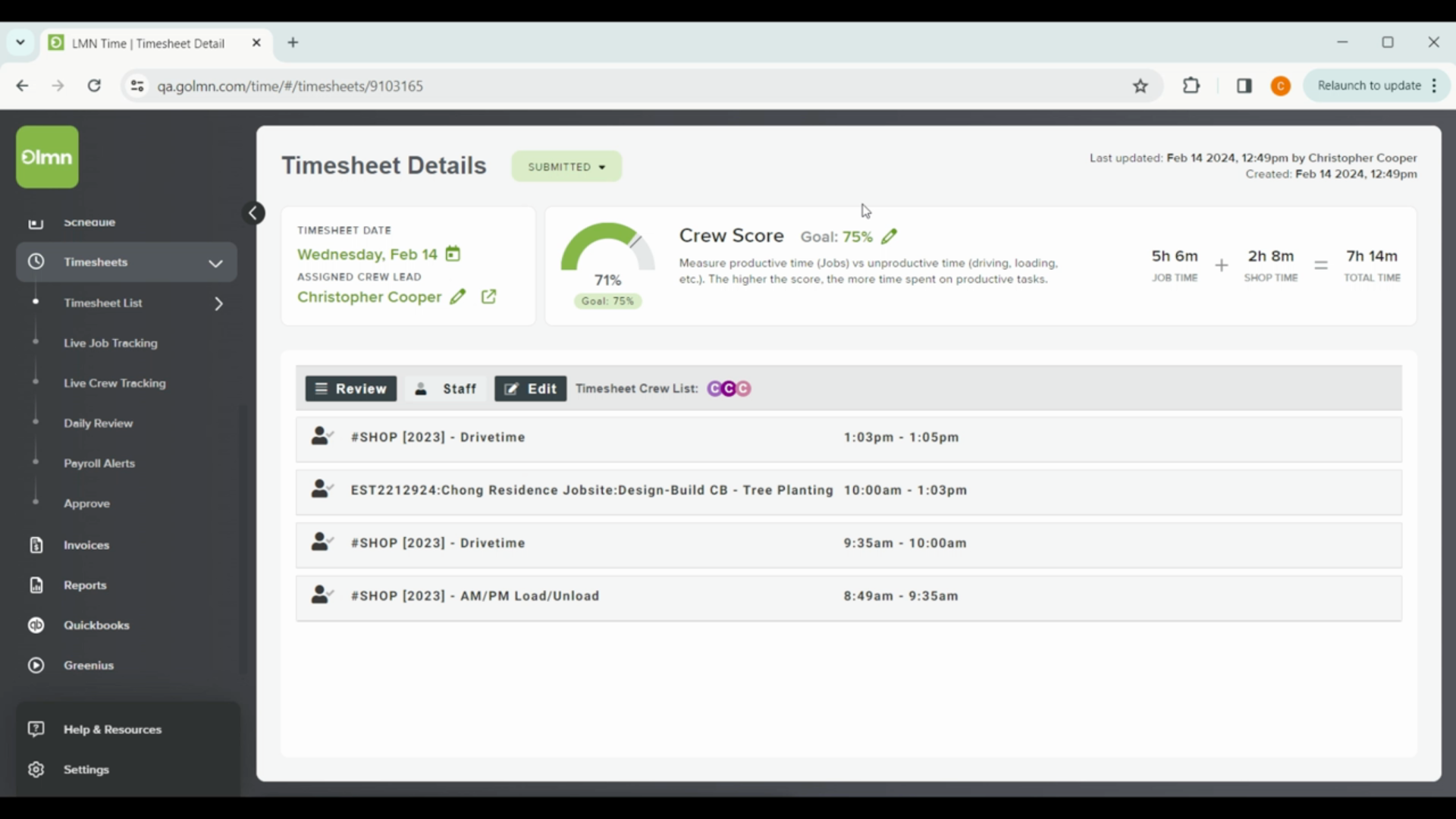Open Chrome three-dot menu
The width and height of the screenshot is (1456, 819).
(x=1434, y=86)
